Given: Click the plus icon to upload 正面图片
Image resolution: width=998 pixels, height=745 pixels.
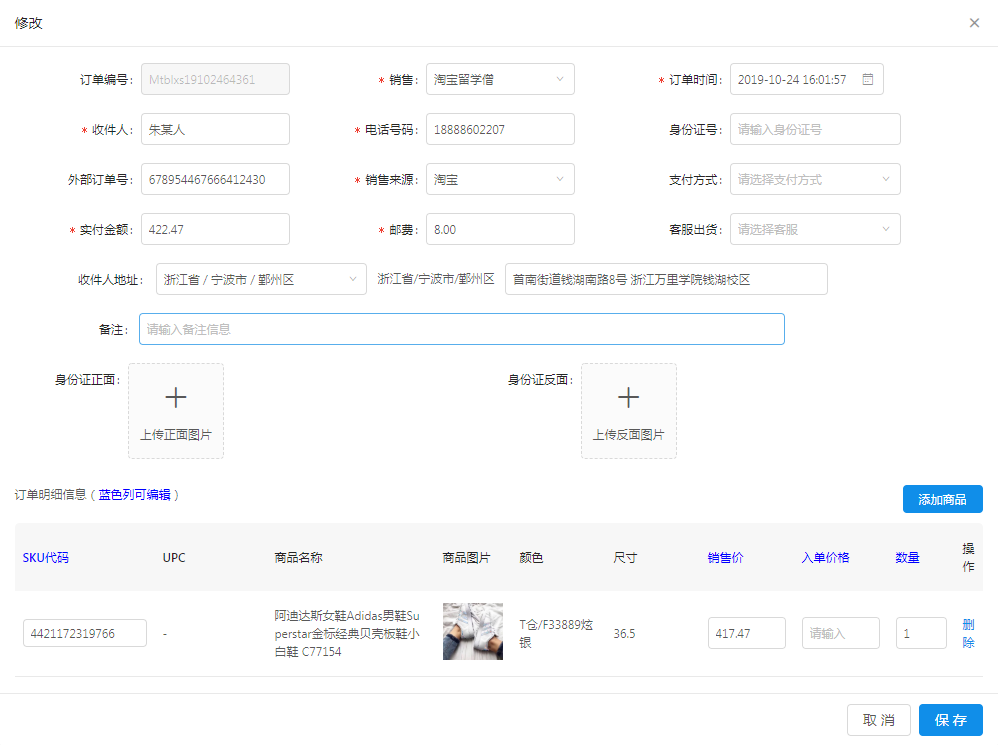Looking at the screenshot, I should tap(176, 398).
